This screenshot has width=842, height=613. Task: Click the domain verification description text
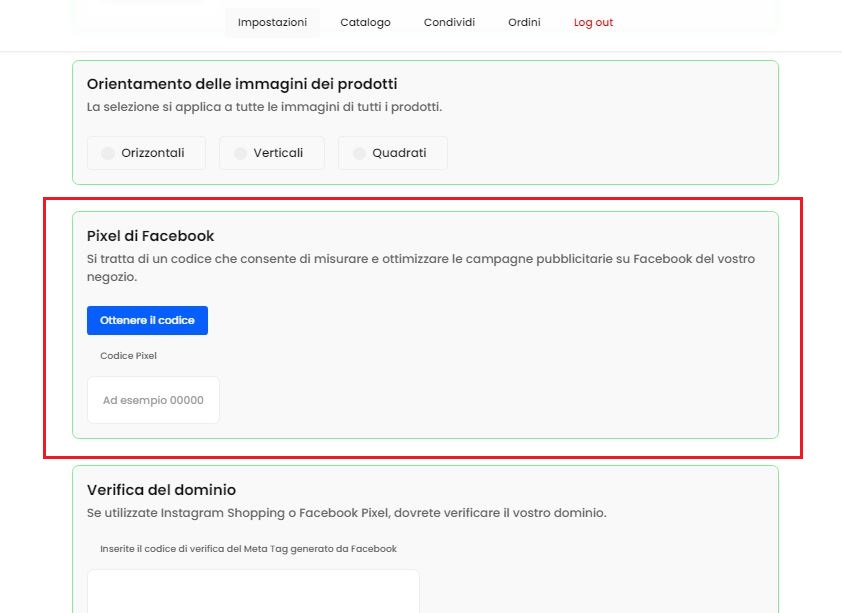point(346,513)
